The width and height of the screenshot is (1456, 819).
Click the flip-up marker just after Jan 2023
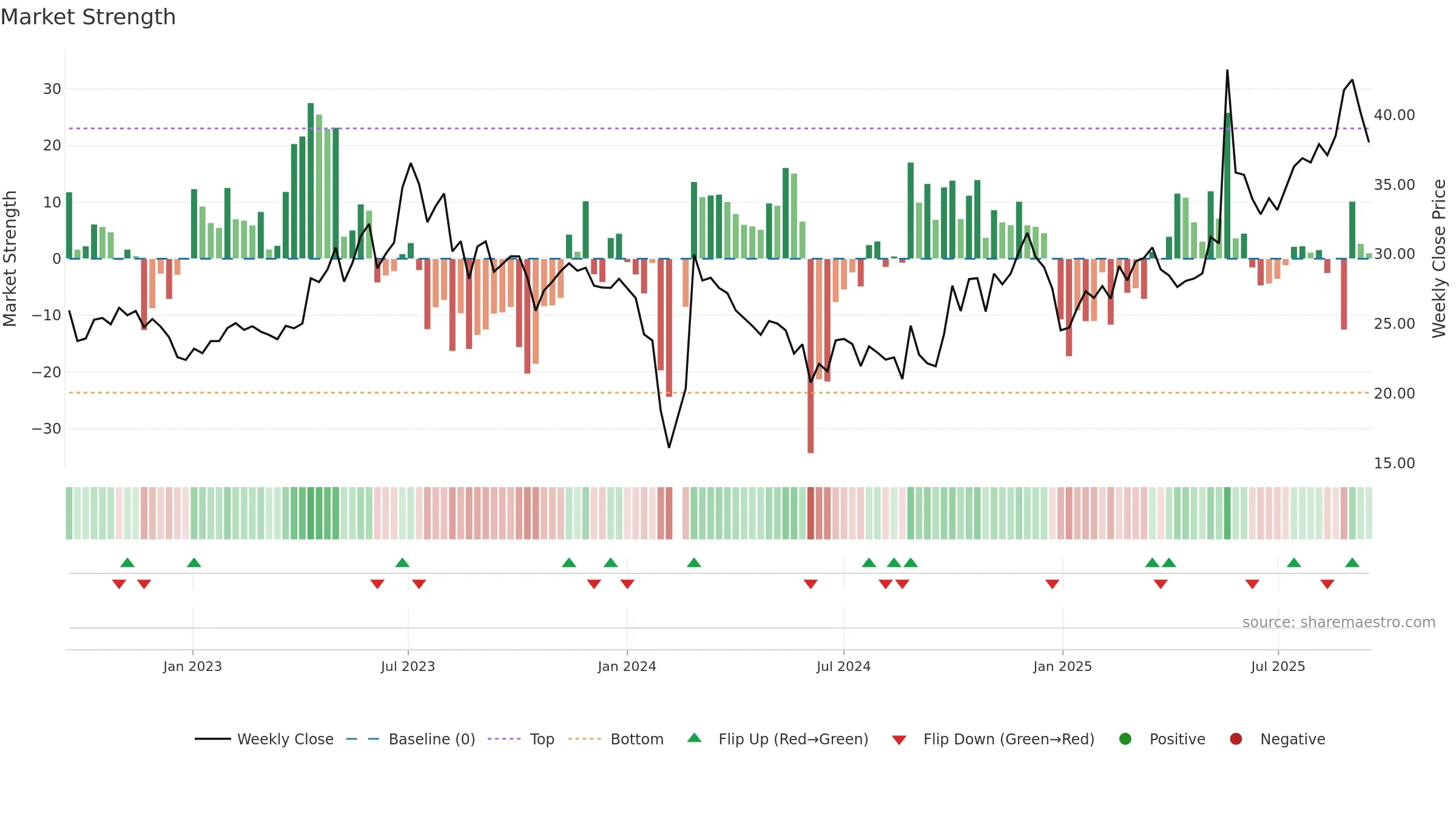point(194,562)
